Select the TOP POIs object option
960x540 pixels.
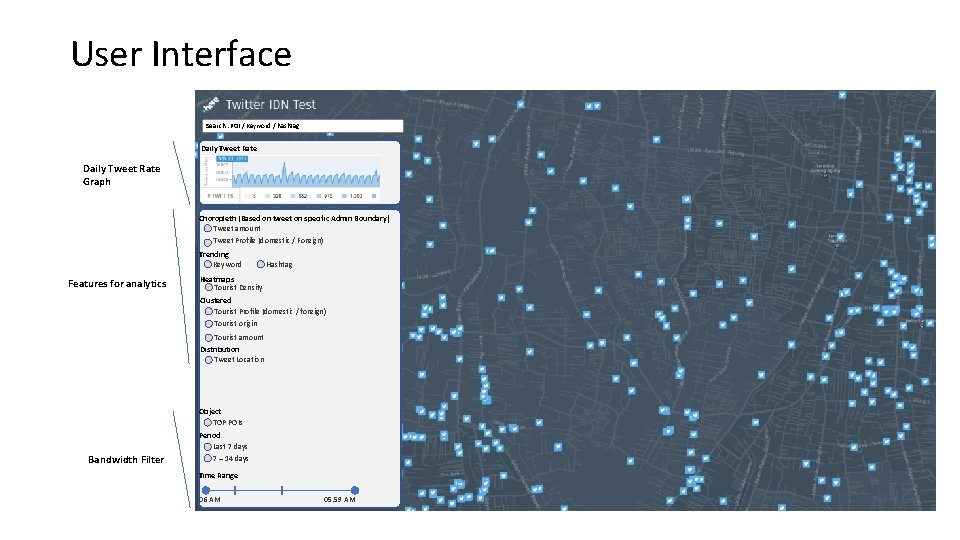(x=208, y=422)
